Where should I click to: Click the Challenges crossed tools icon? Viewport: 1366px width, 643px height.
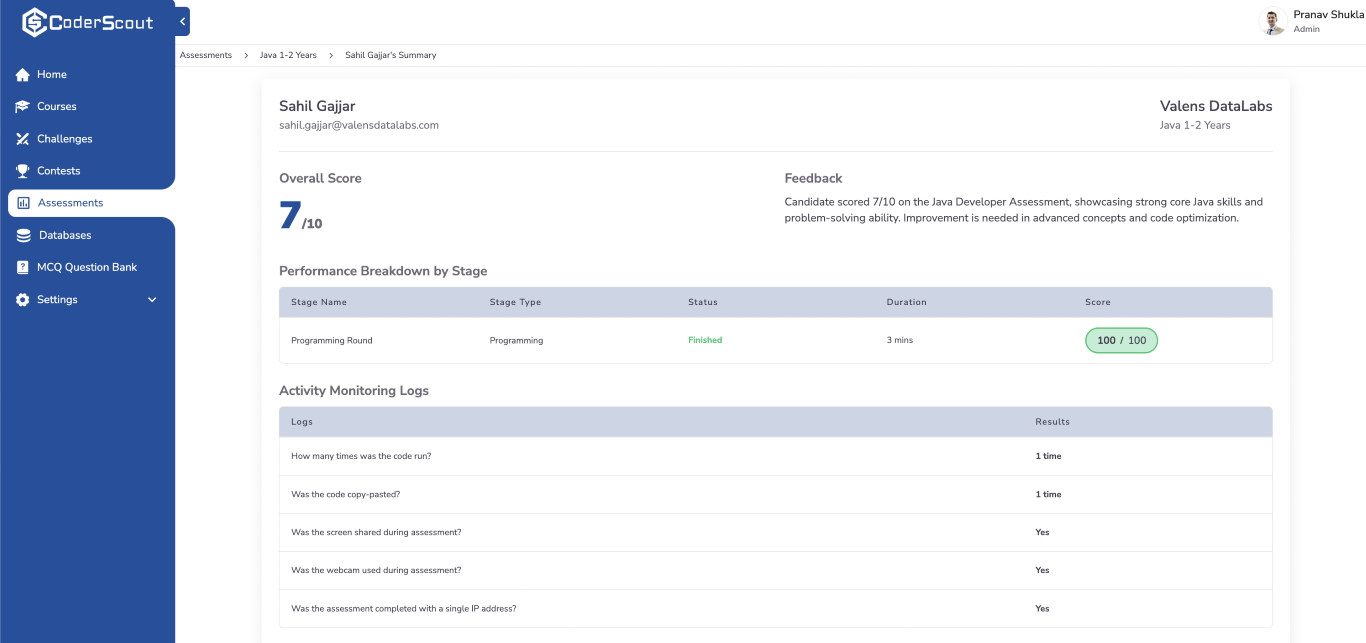[x=23, y=139]
